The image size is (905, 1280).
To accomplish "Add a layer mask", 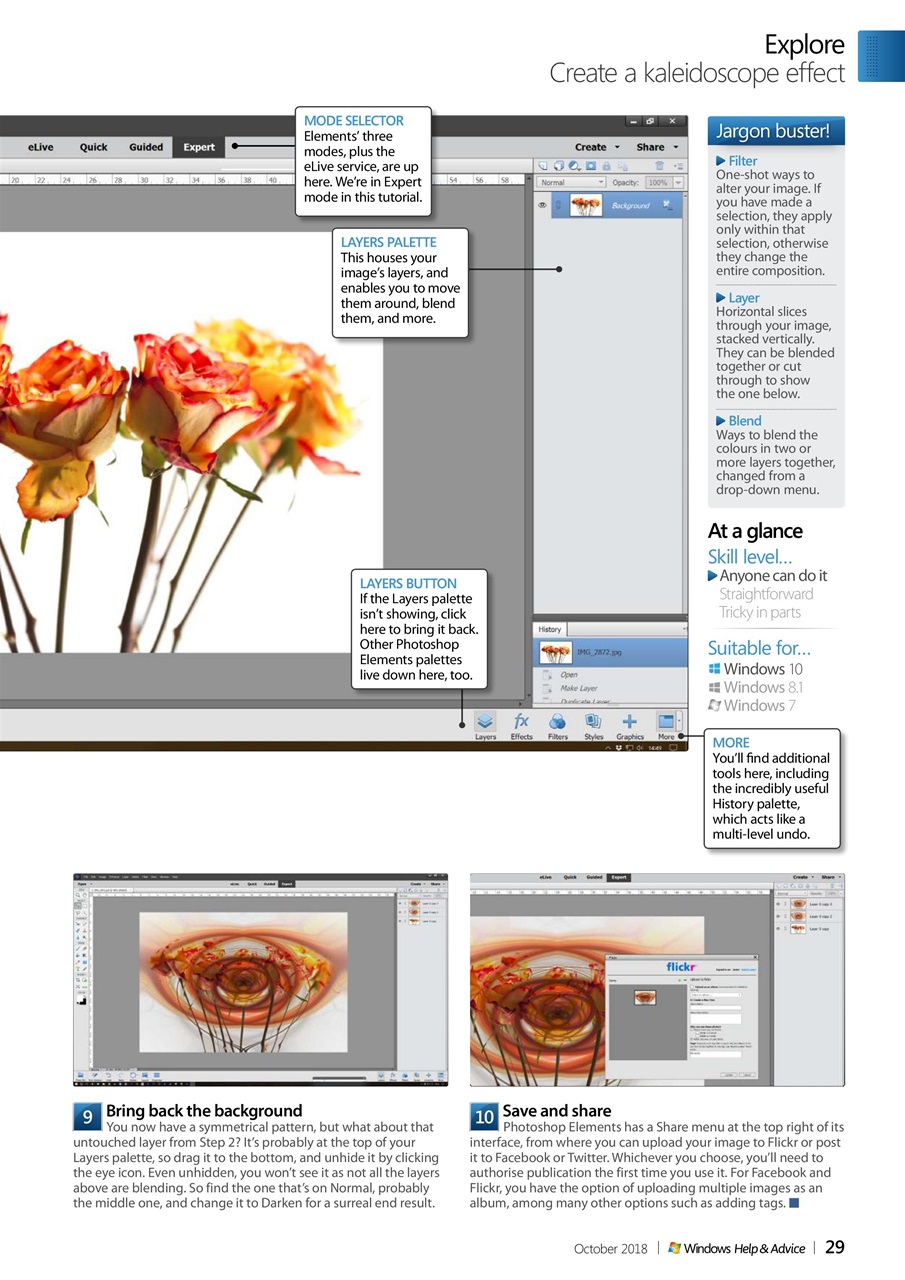I will [591, 165].
